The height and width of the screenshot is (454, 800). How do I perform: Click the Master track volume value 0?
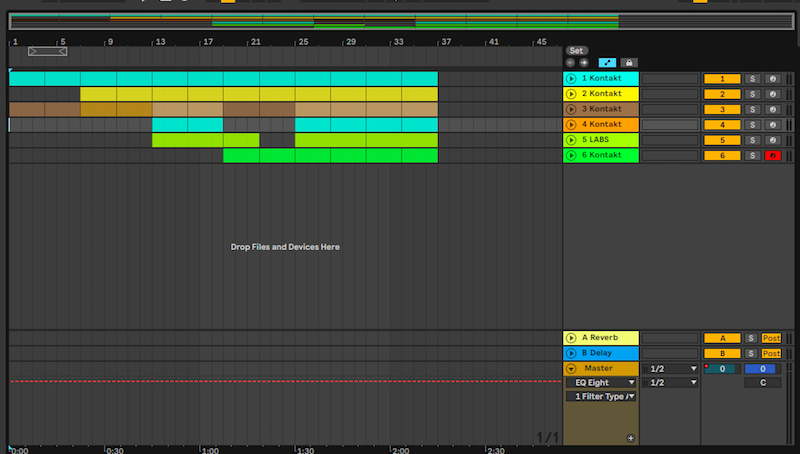[x=722, y=369]
